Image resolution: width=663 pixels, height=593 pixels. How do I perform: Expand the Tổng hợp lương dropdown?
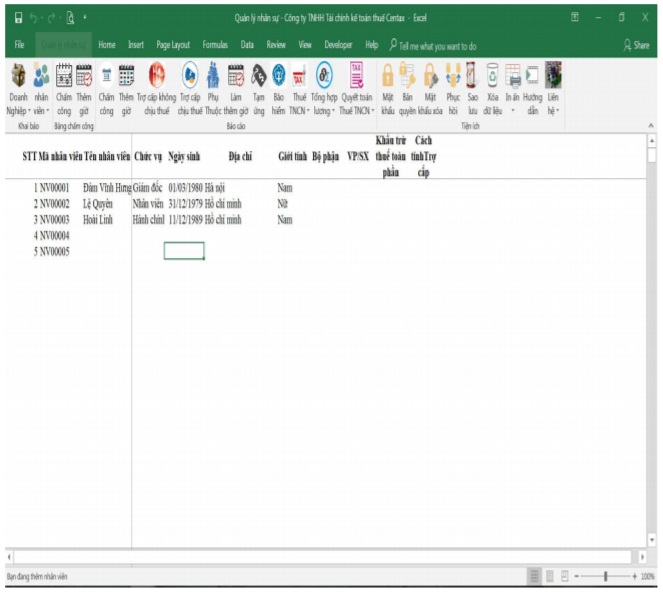point(324,111)
